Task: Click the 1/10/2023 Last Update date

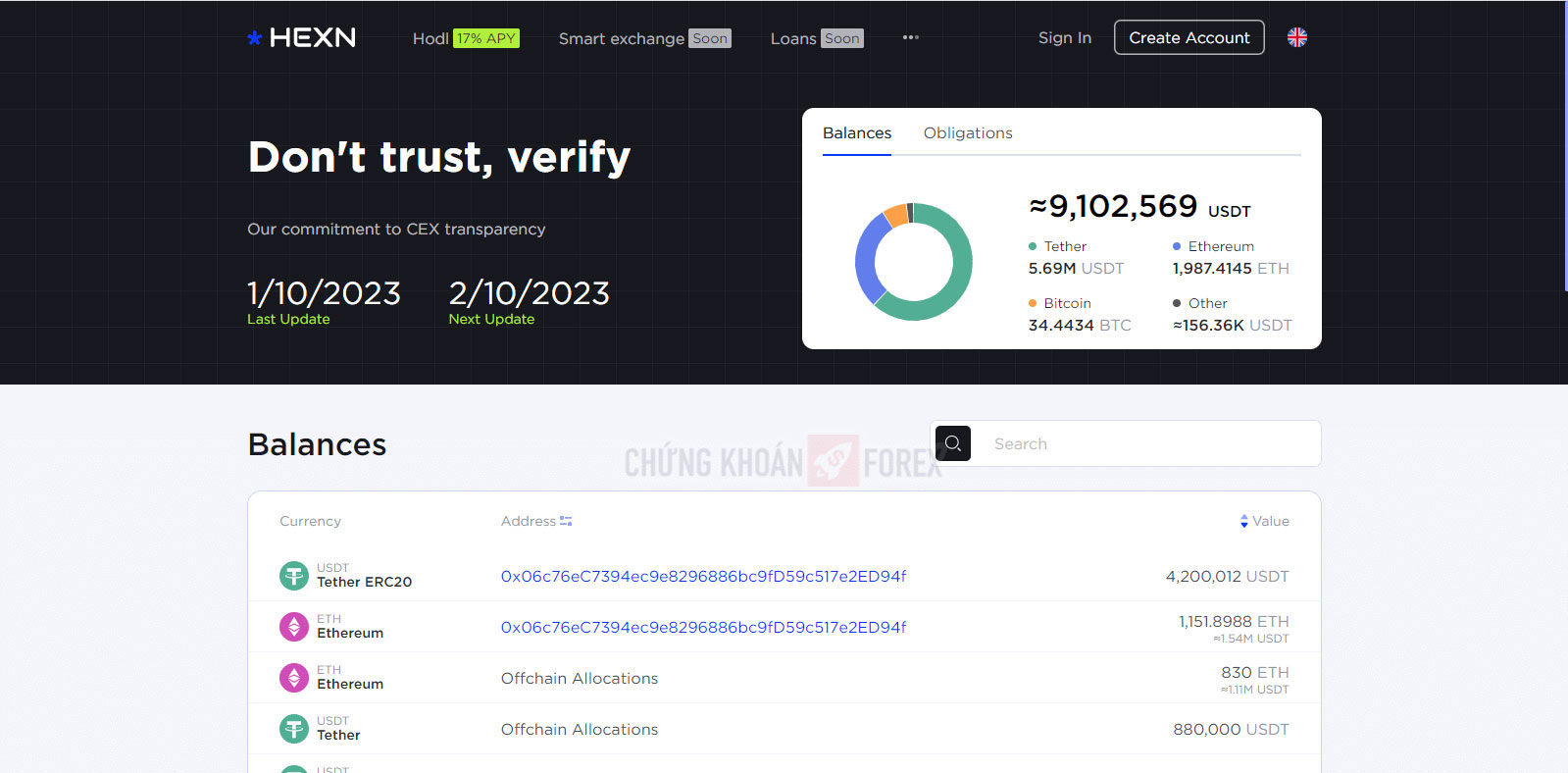Action: (324, 292)
